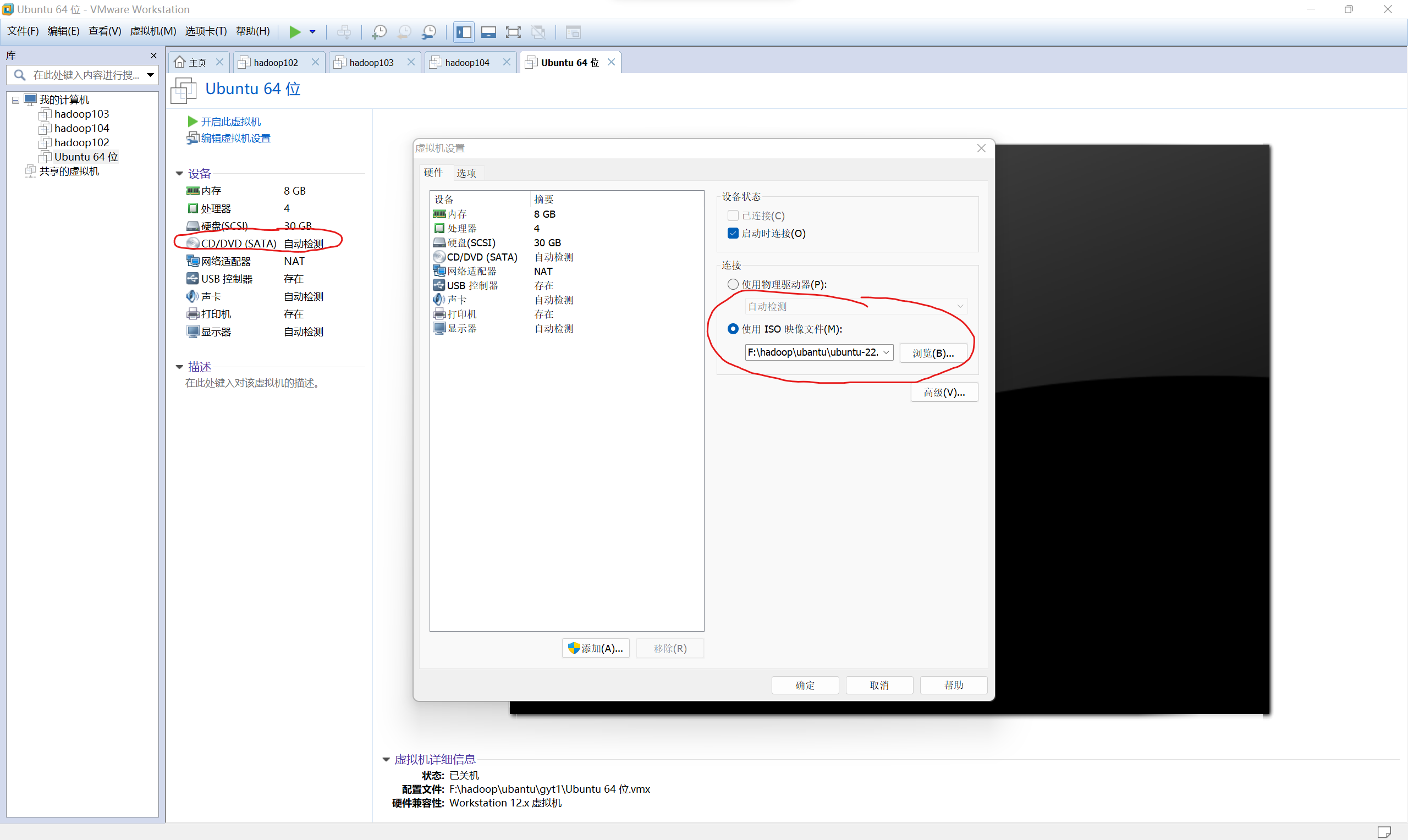
Task: Switch to the hadoop103 tab
Action: pyautogui.click(x=371, y=62)
